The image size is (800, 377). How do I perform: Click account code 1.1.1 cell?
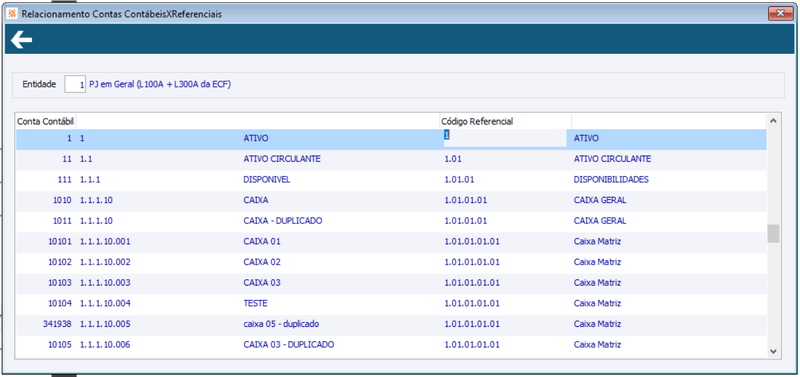click(x=89, y=180)
